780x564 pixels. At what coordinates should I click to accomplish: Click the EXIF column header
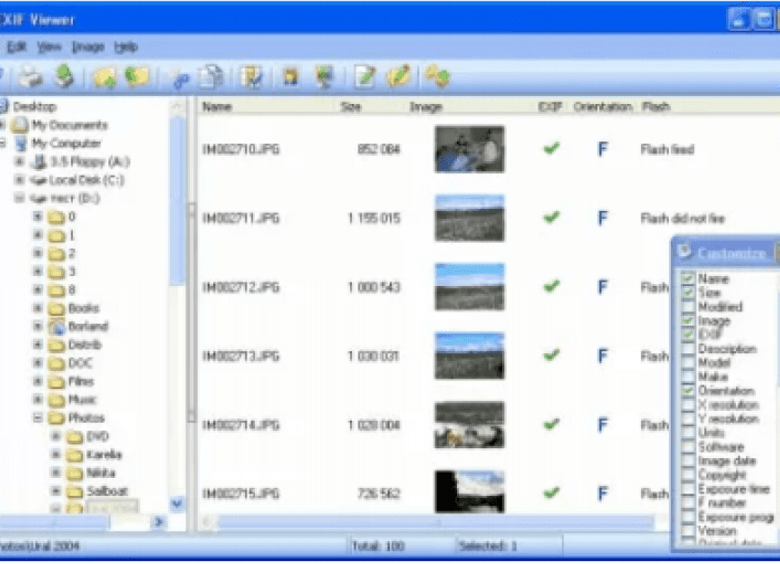click(550, 106)
